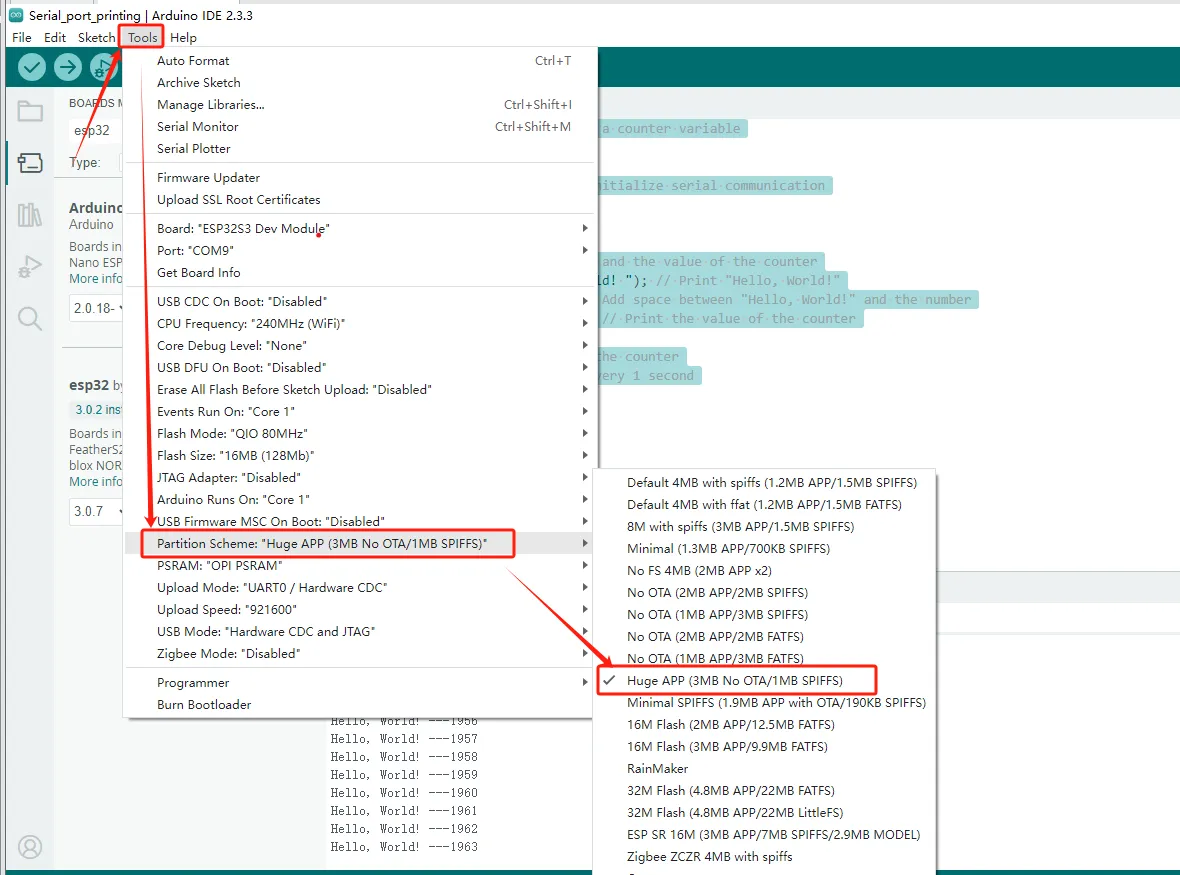
Task: Click the Verify sketch checkmark icon
Action: (x=33, y=67)
